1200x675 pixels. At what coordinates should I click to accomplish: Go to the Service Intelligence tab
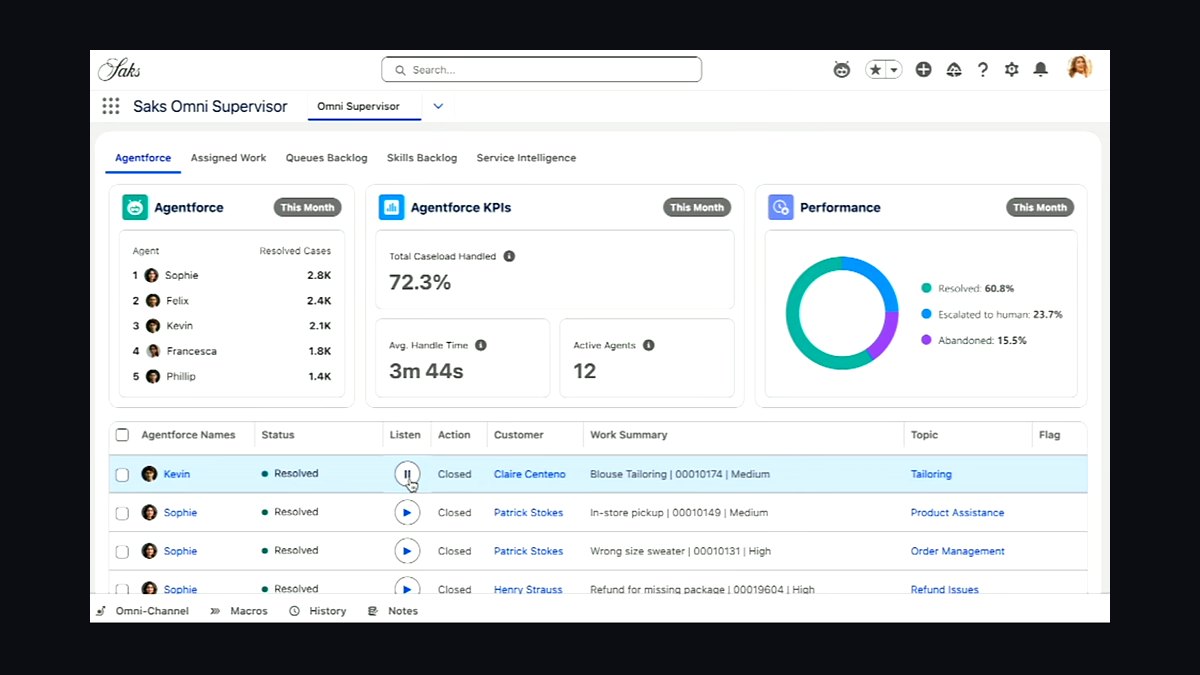(526, 158)
